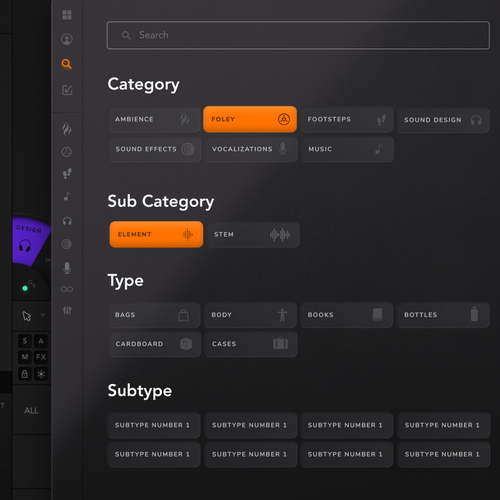This screenshot has width=500, height=500.
Task: Select the microphone icon in sidebar
Action: pyautogui.click(x=67, y=268)
